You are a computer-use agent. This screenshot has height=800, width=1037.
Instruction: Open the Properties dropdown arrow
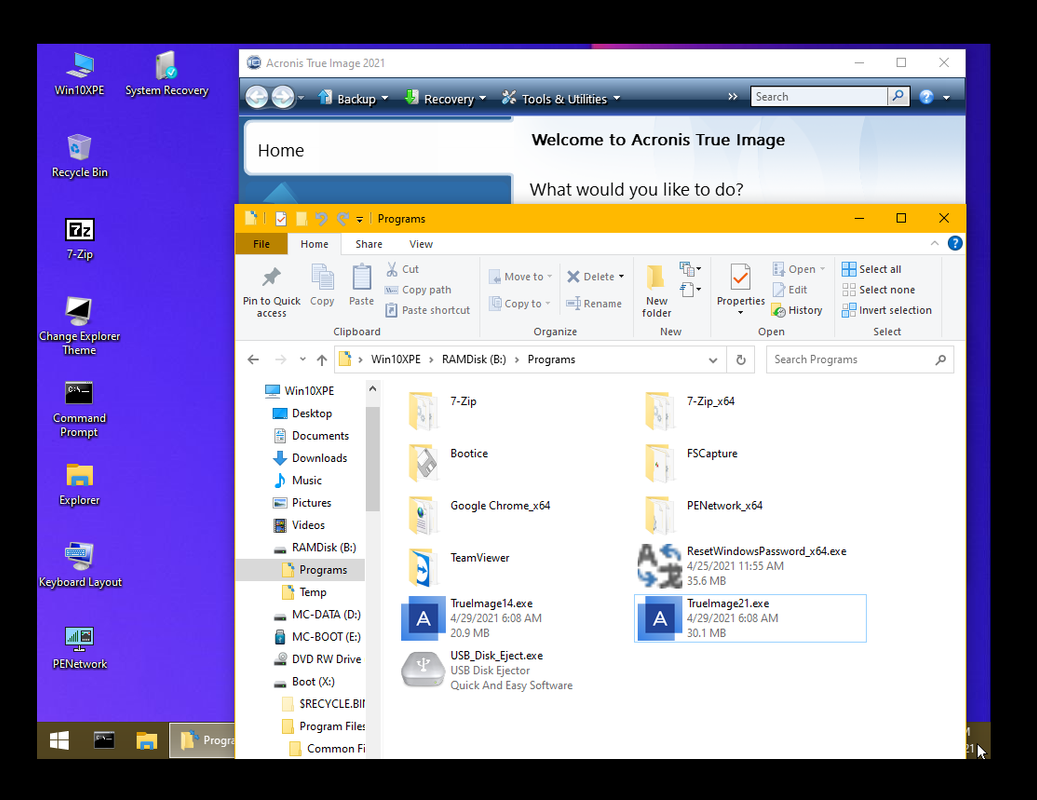tap(740, 313)
